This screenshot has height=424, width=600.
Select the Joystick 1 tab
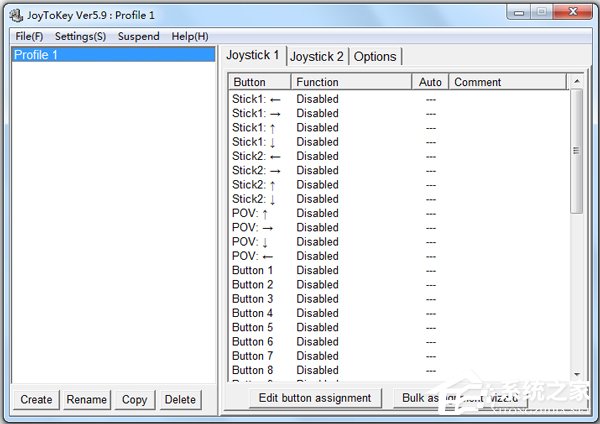click(253, 55)
